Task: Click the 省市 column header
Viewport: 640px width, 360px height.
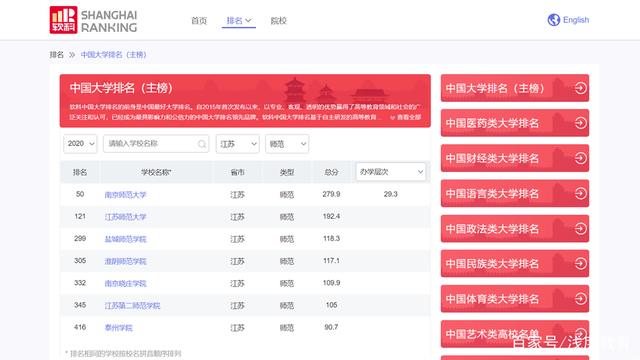Action: coord(238,172)
